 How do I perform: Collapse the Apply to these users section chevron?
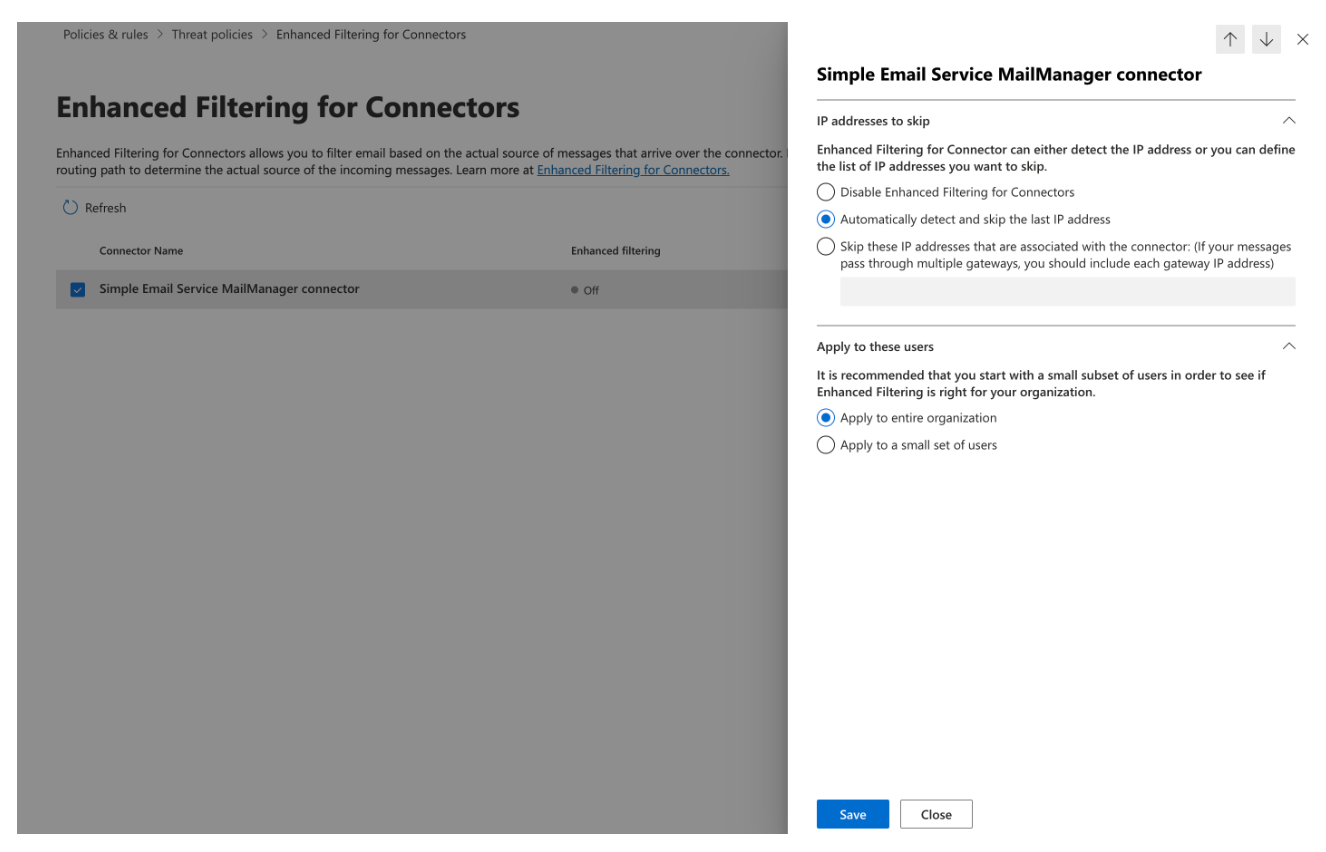(x=1288, y=346)
